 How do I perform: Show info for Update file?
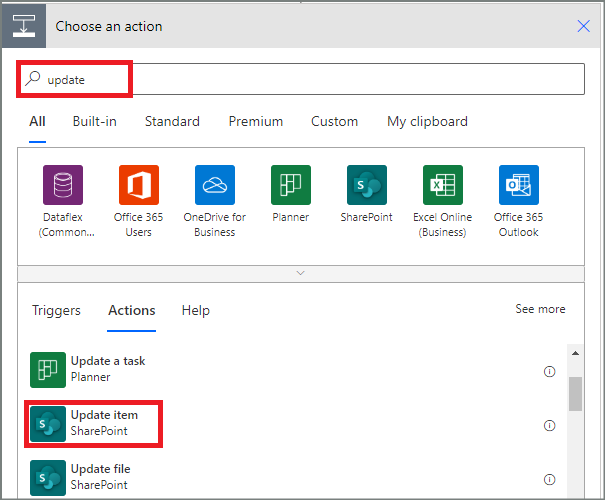pos(549,480)
